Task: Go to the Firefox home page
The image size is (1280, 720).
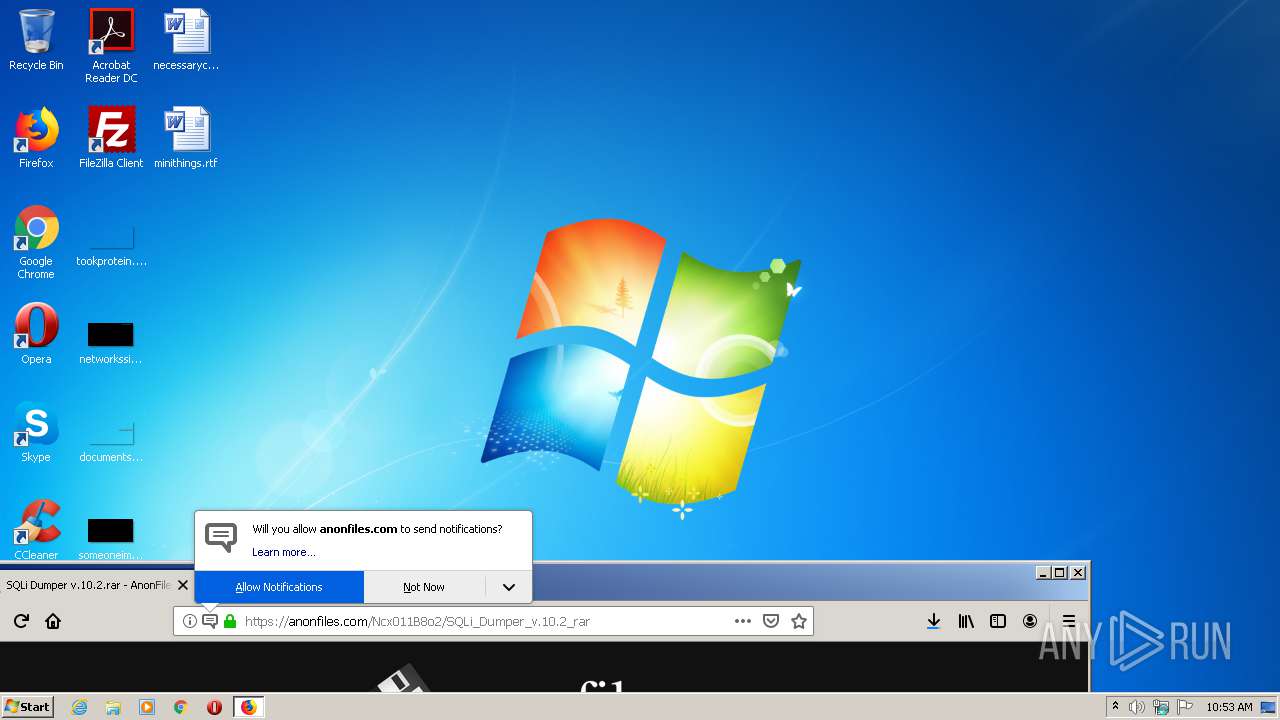Action: [53, 621]
